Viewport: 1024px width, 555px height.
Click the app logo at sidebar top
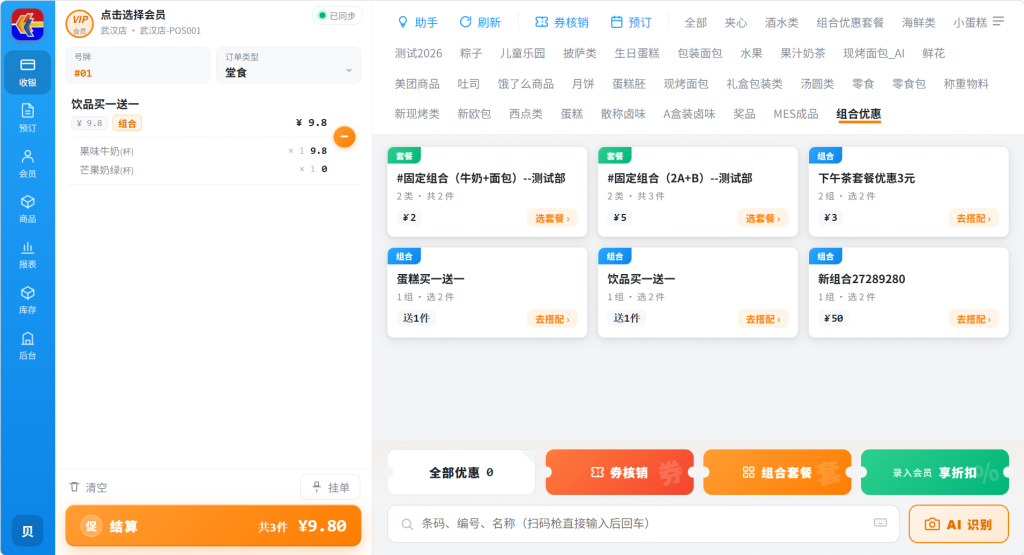pyautogui.click(x=27, y=25)
